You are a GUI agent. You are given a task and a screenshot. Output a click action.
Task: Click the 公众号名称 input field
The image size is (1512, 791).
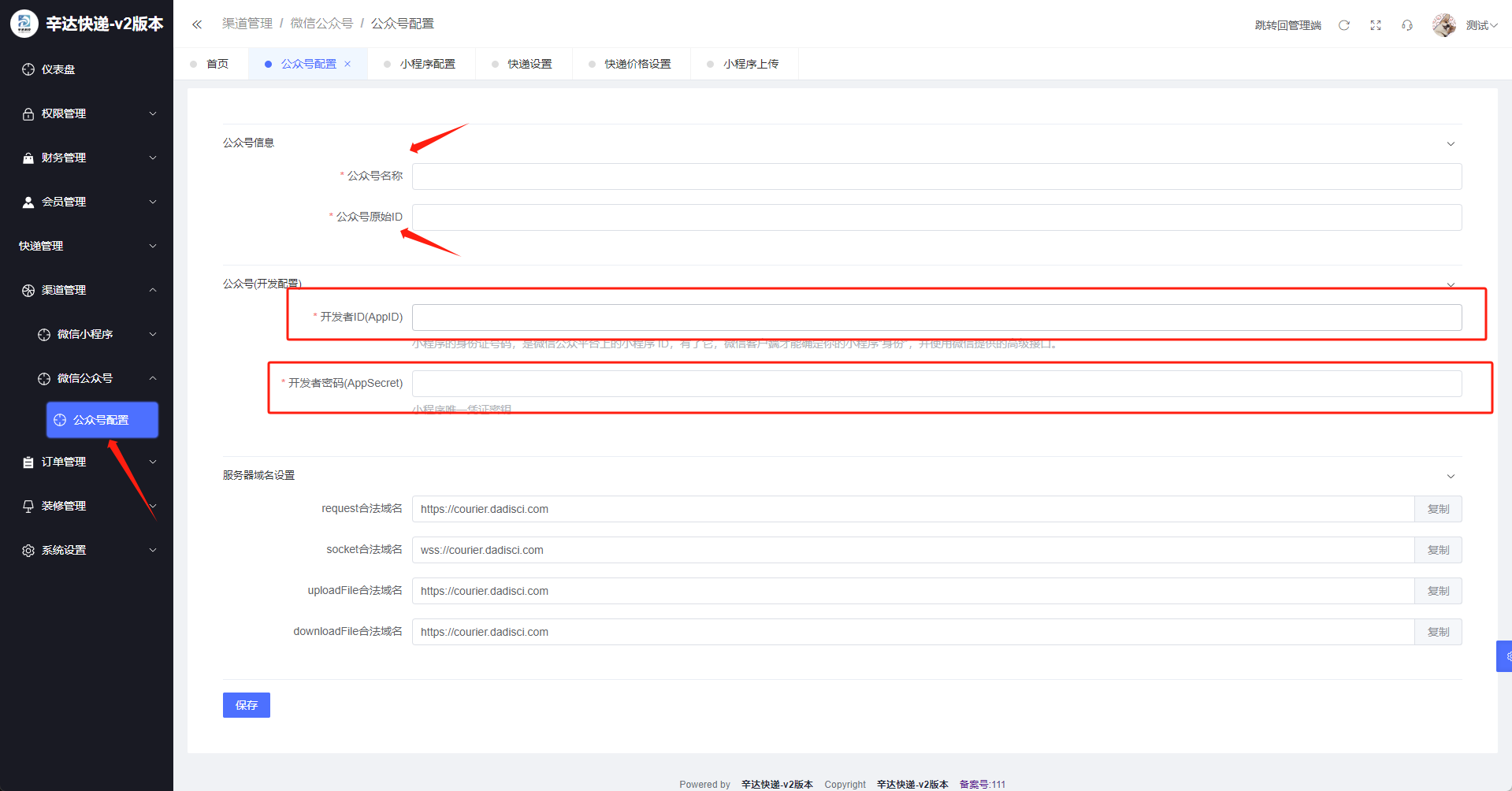936,176
